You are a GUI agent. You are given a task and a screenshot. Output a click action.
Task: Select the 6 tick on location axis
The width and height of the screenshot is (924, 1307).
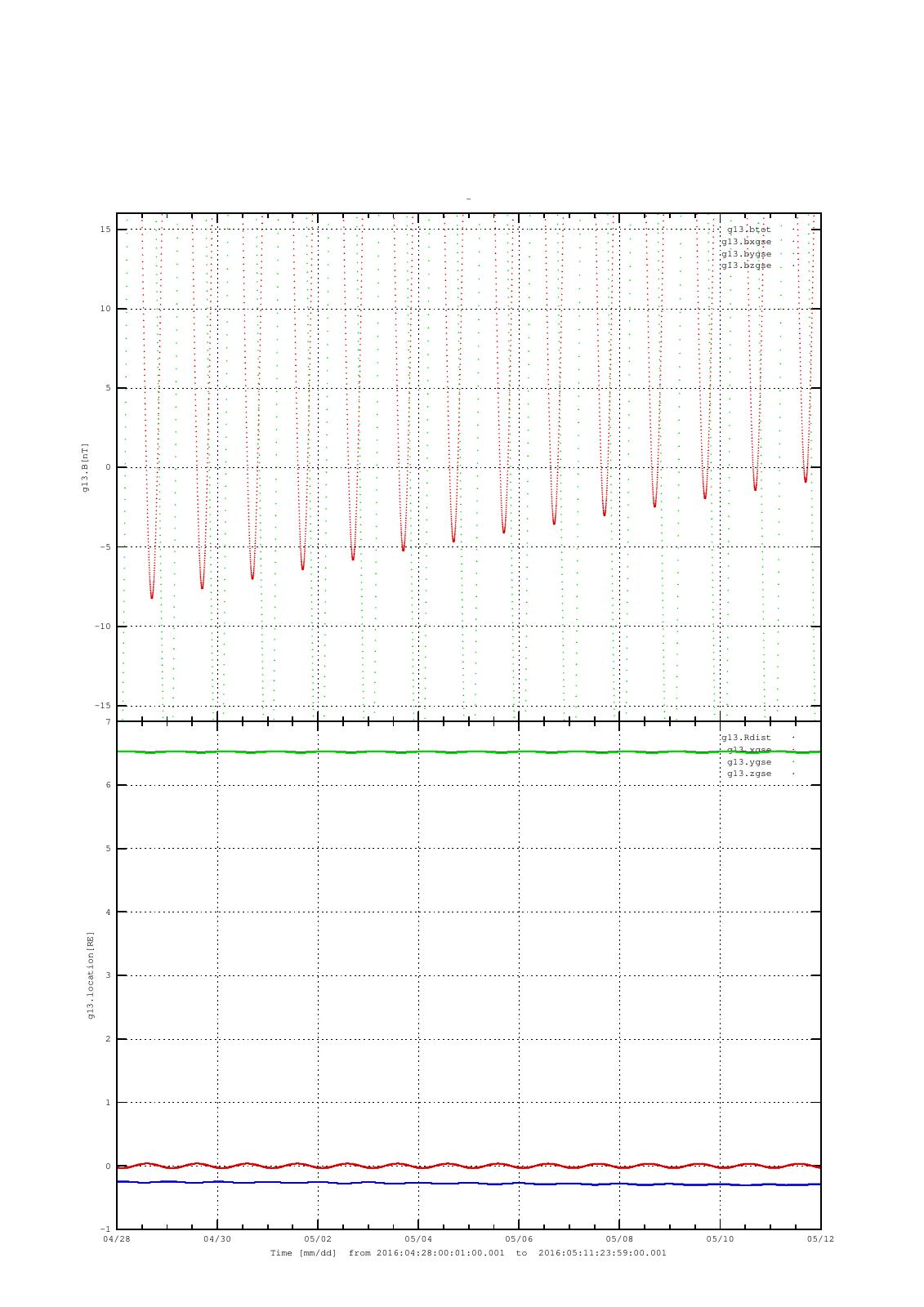point(108,785)
